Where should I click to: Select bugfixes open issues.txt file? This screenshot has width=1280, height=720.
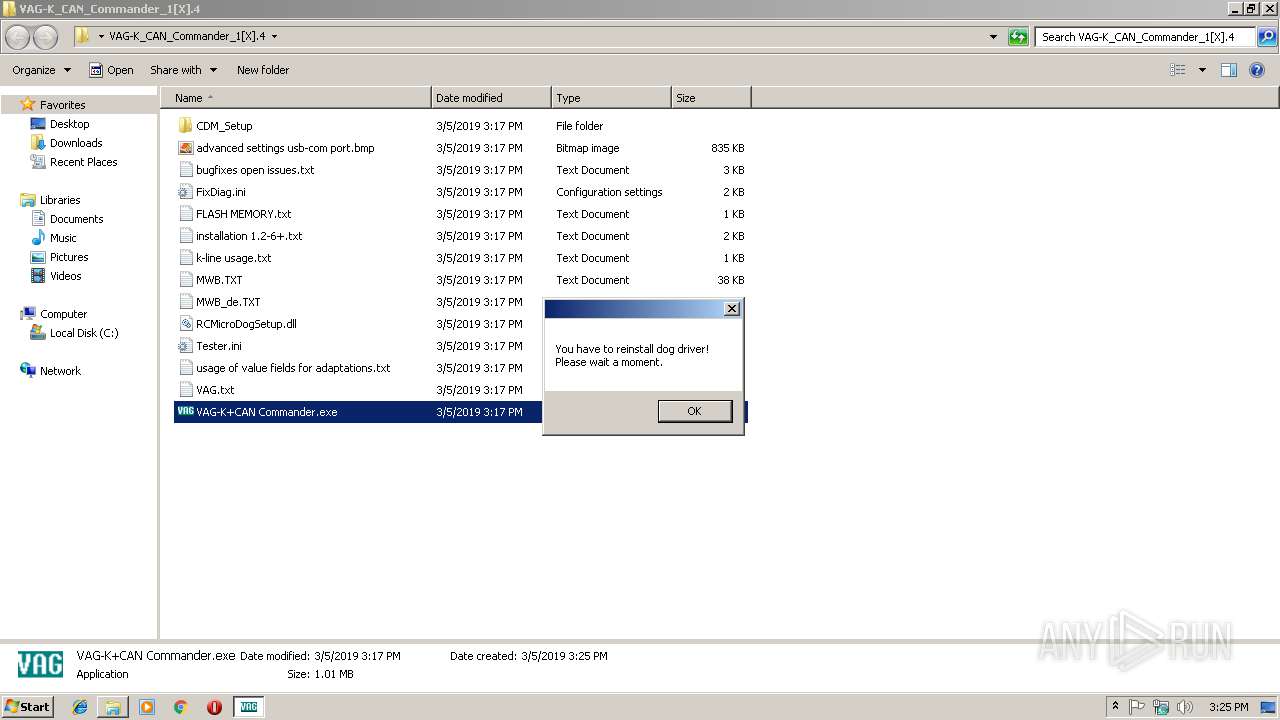click(255, 170)
